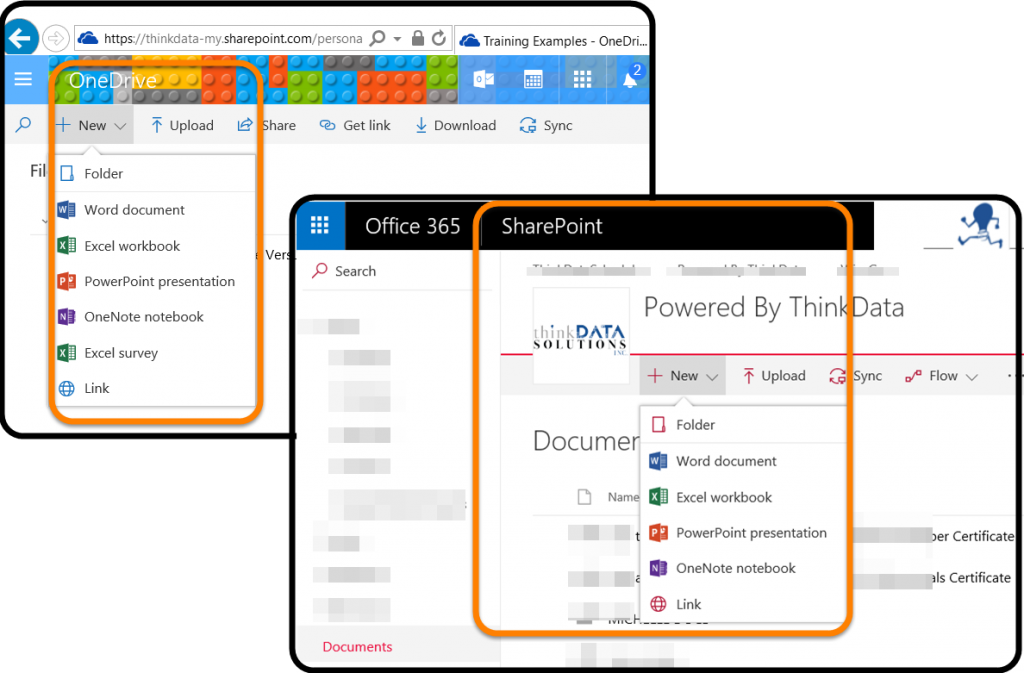Click the browser back arrow button

click(x=21, y=39)
